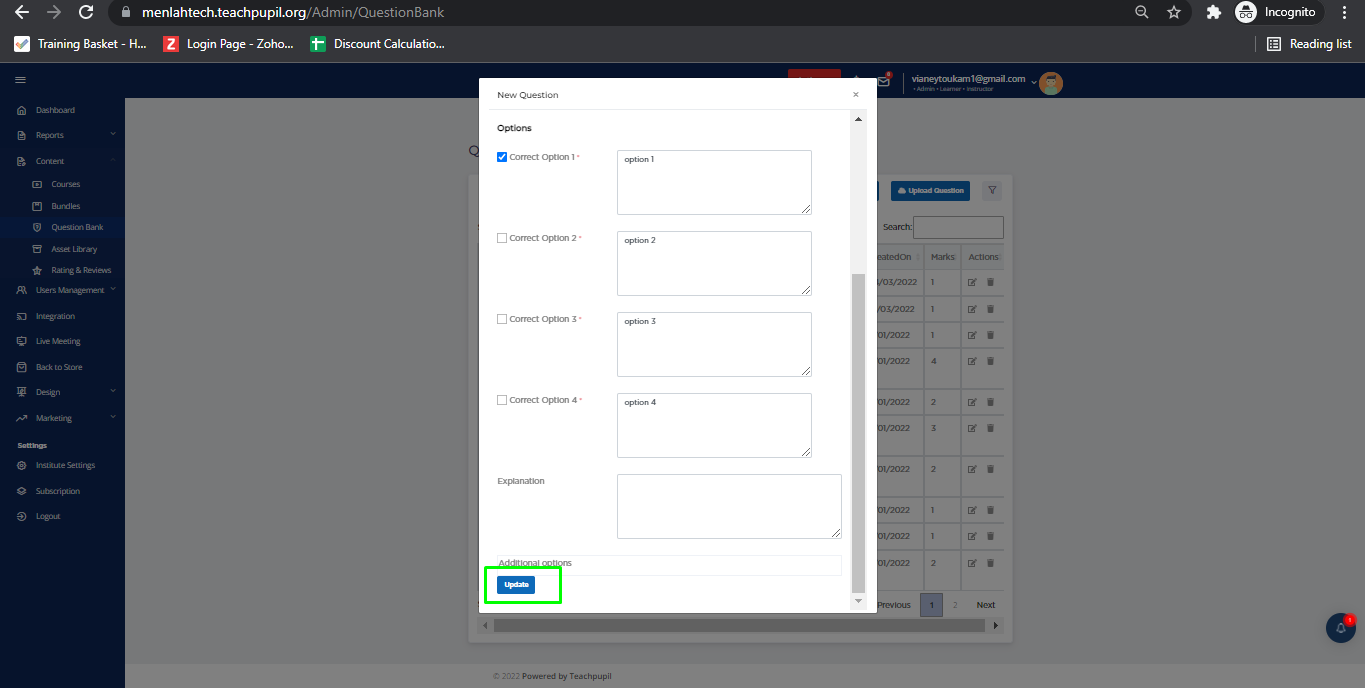Open the notification bell at bottom right
This screenshot has height=688, width=1365.
click(1340, 627)
